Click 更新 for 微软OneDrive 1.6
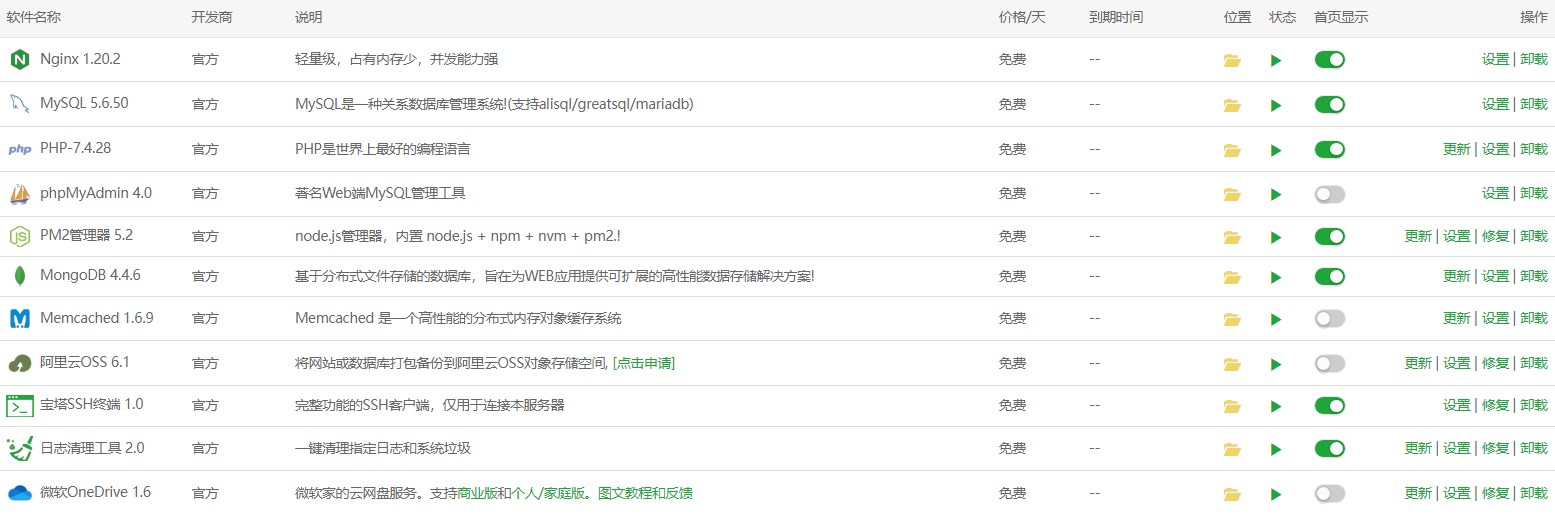The height and width of the screenshot is (514, 1555). coord(1418,493)
